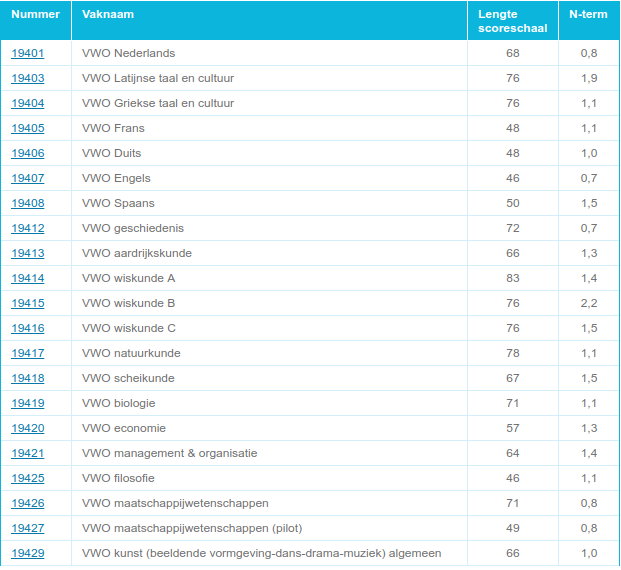621x570 pixels.
Task: Select the VWO natuurkunde subject name
Action: [131, 353]
